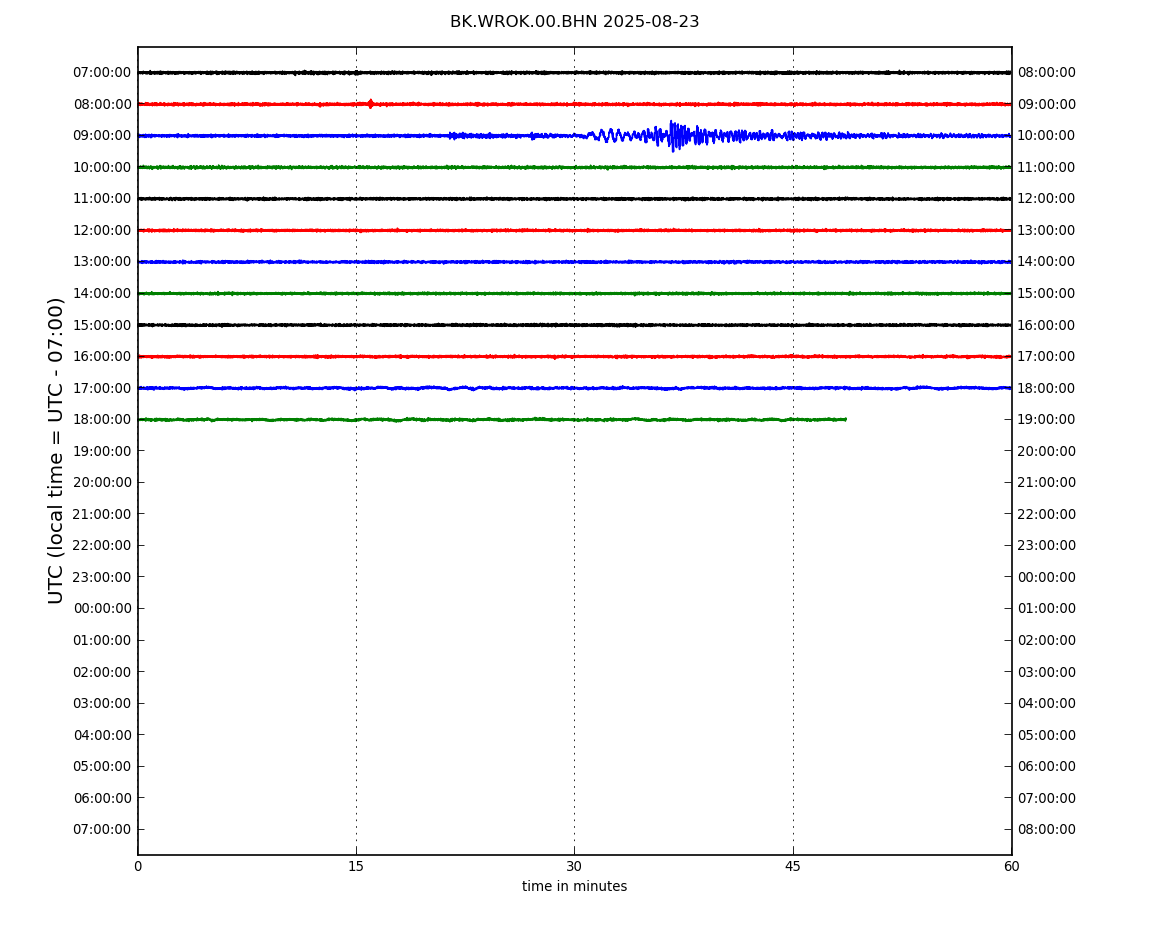Image resolution: width=1150 pixels, height=950 pixels.
Task: Click the plot title BK.WROK.00.BHN 2025-08-23
Action: coord(574,22)
